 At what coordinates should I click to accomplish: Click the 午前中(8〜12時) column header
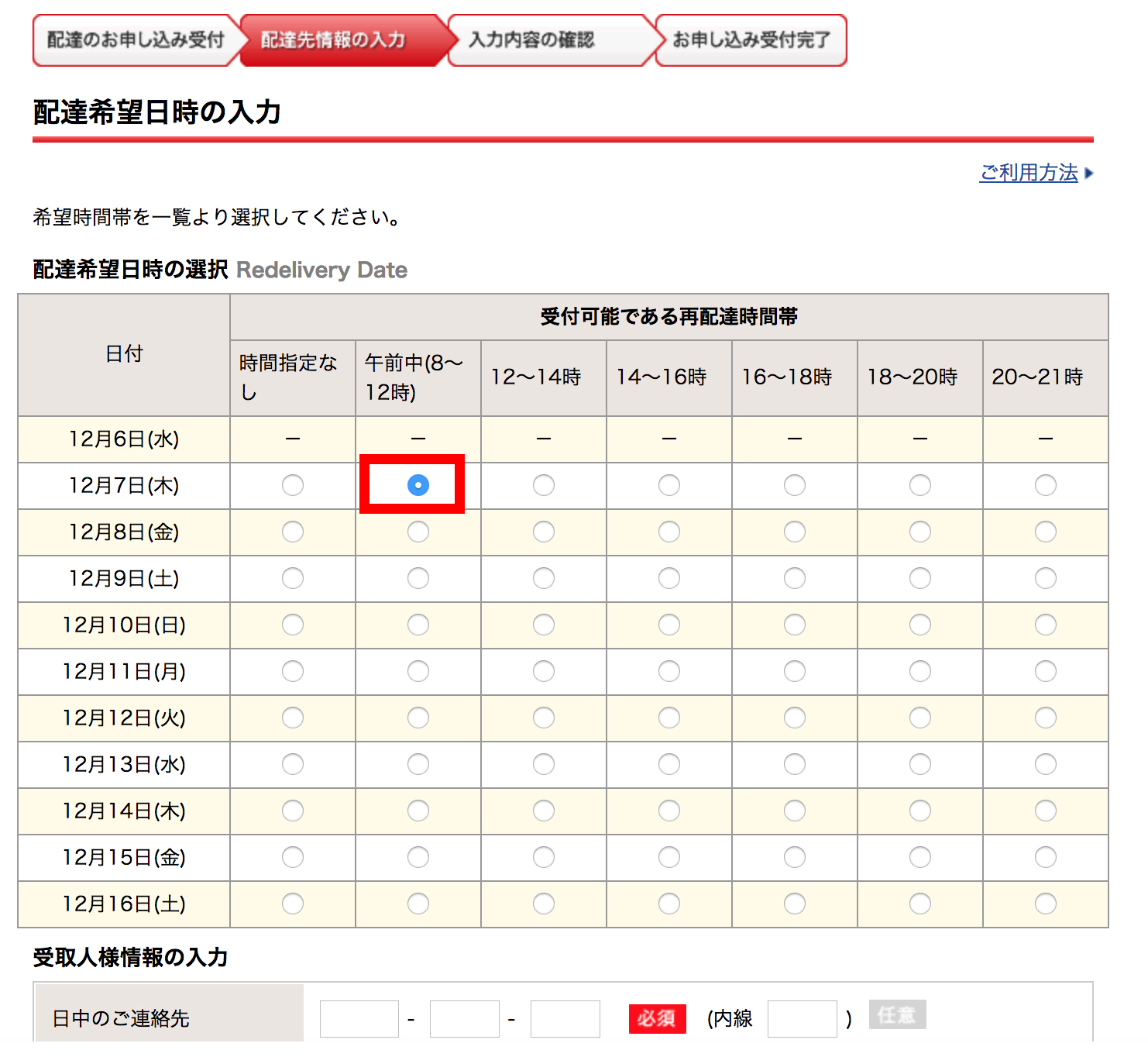point(418,377)
